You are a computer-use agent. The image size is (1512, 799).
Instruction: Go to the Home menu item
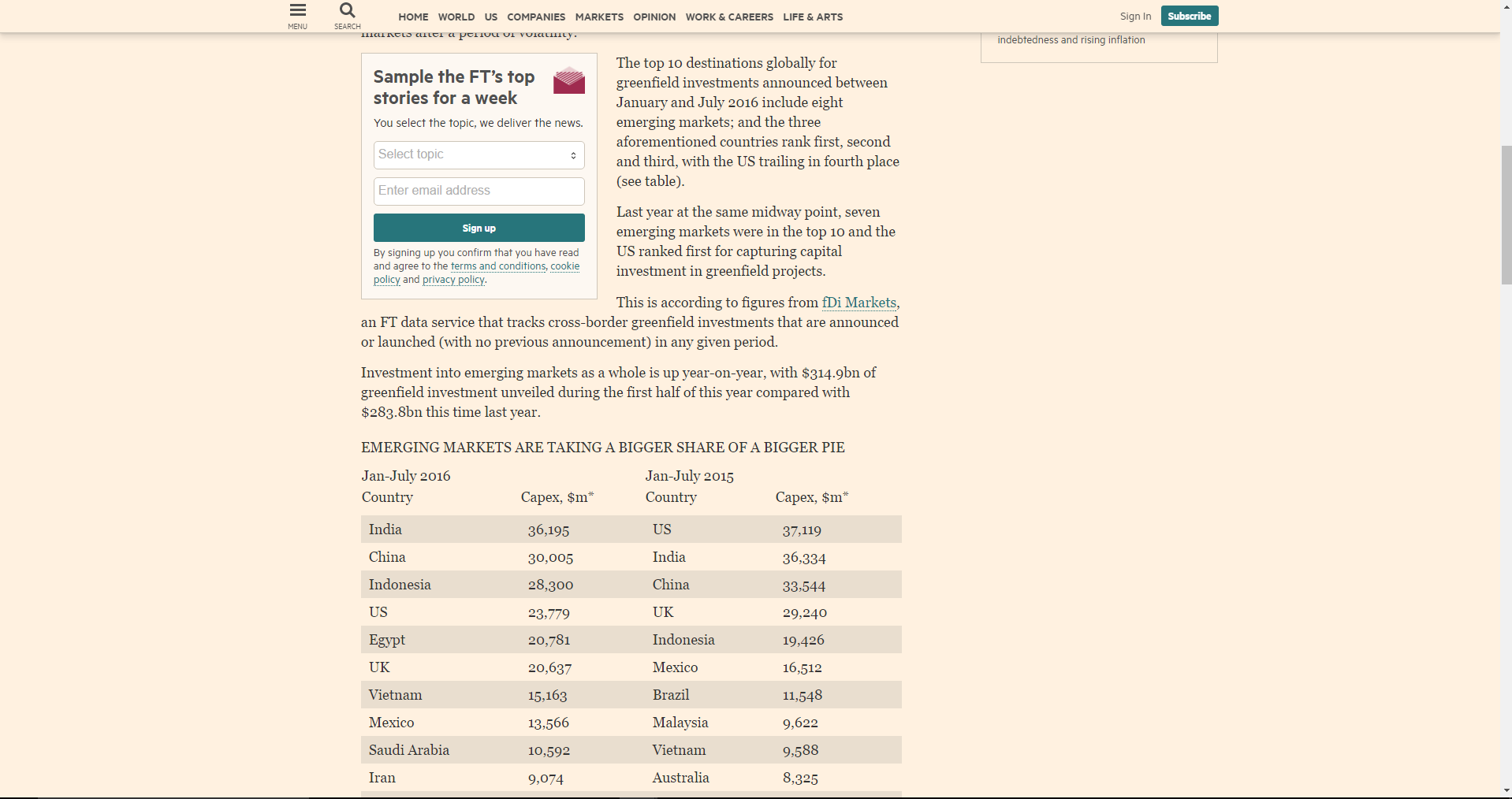[x=413, y=17]
